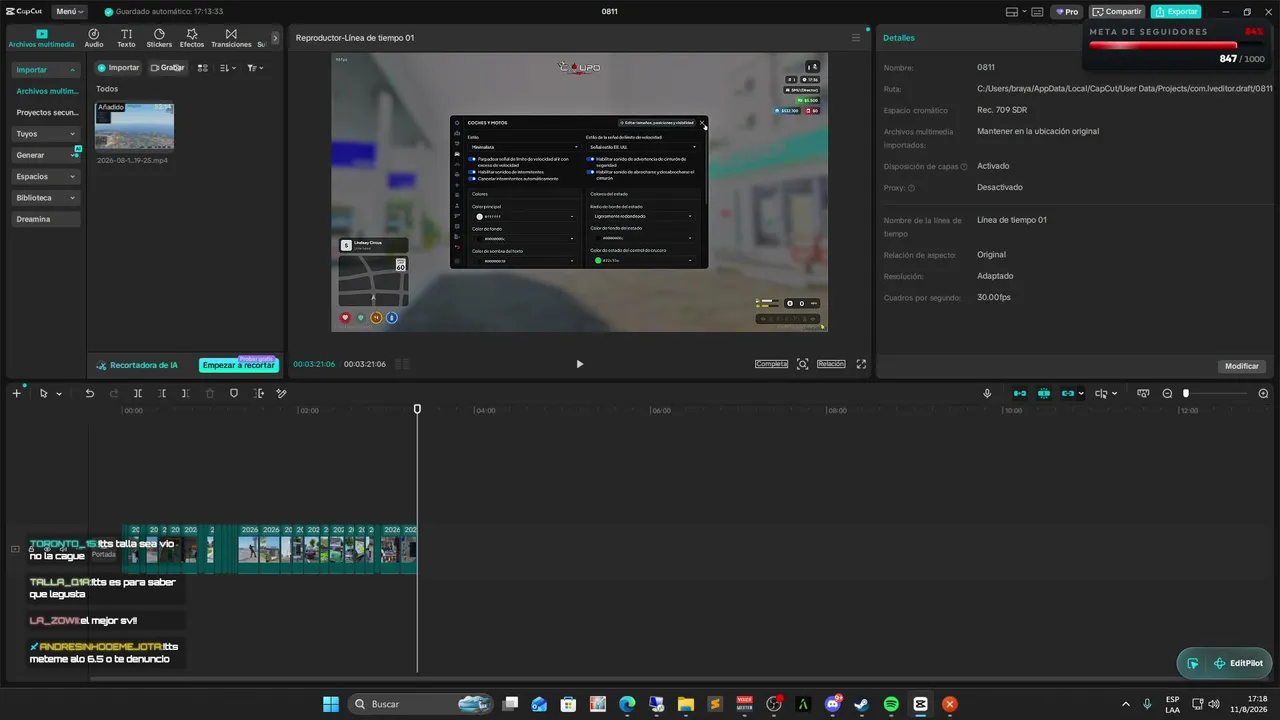Image resolution: width=1280 pixels, height=720 pixels.
Task: Switch media view to grid layout
Action: [203, 68]
